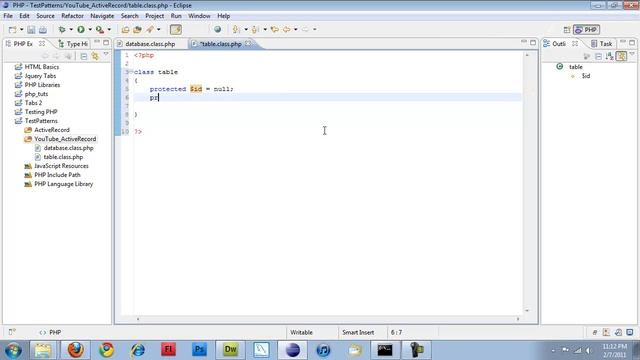
Task: Open the Previous Annotation dropdown arrow
Action: [x=265, y=29]
